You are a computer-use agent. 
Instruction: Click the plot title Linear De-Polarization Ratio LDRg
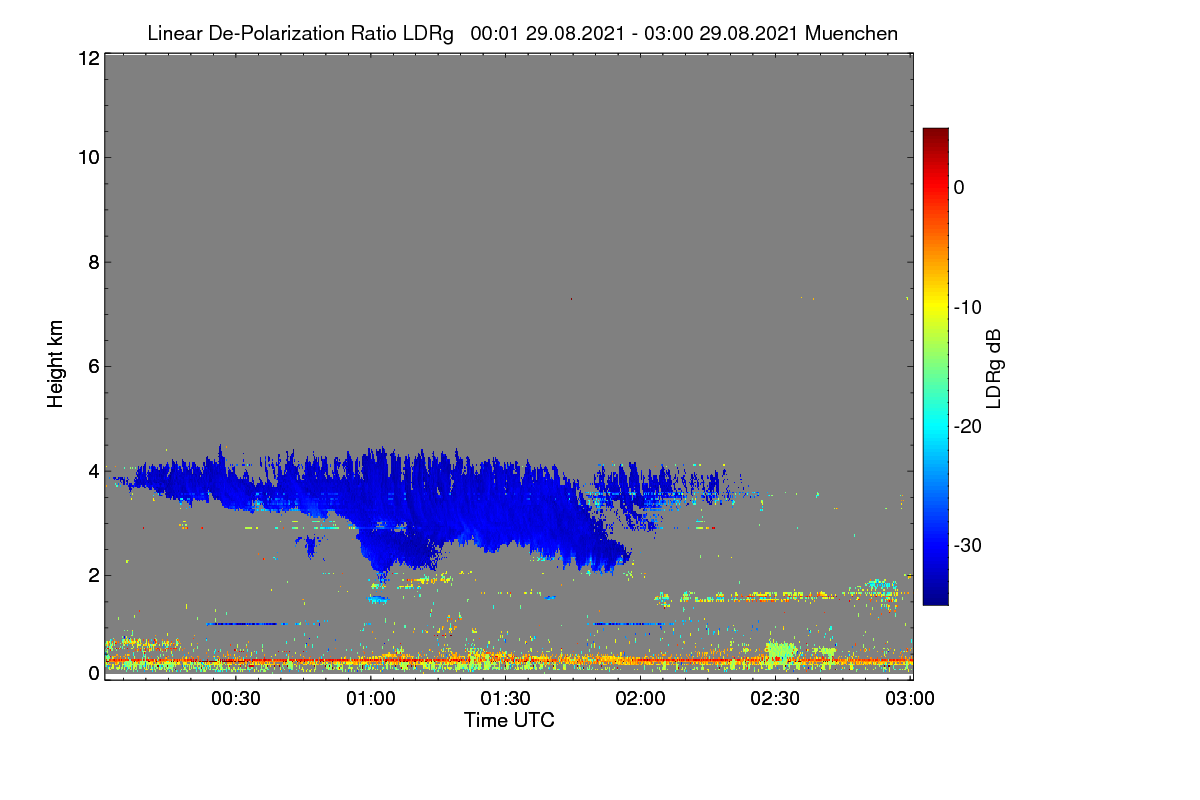(x=300, y=33)
